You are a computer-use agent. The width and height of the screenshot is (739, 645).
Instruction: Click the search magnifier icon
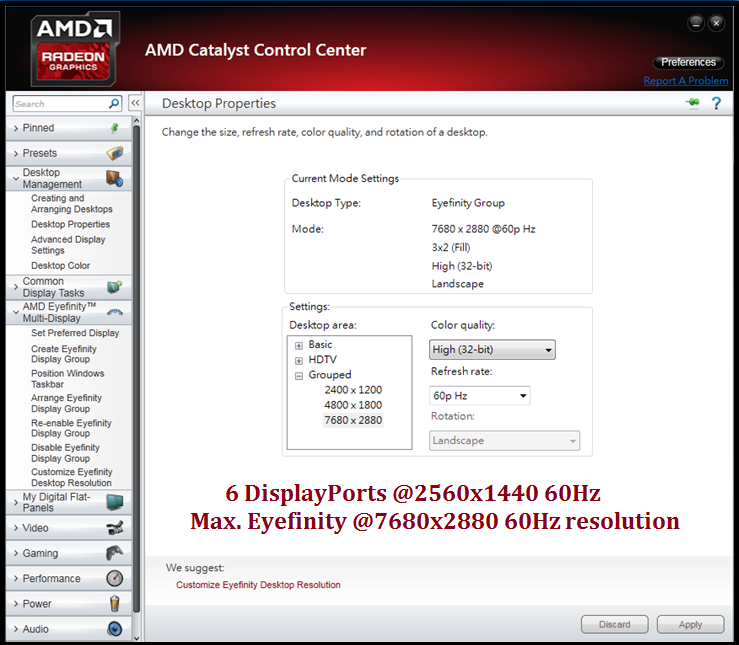tap(114, 103)
